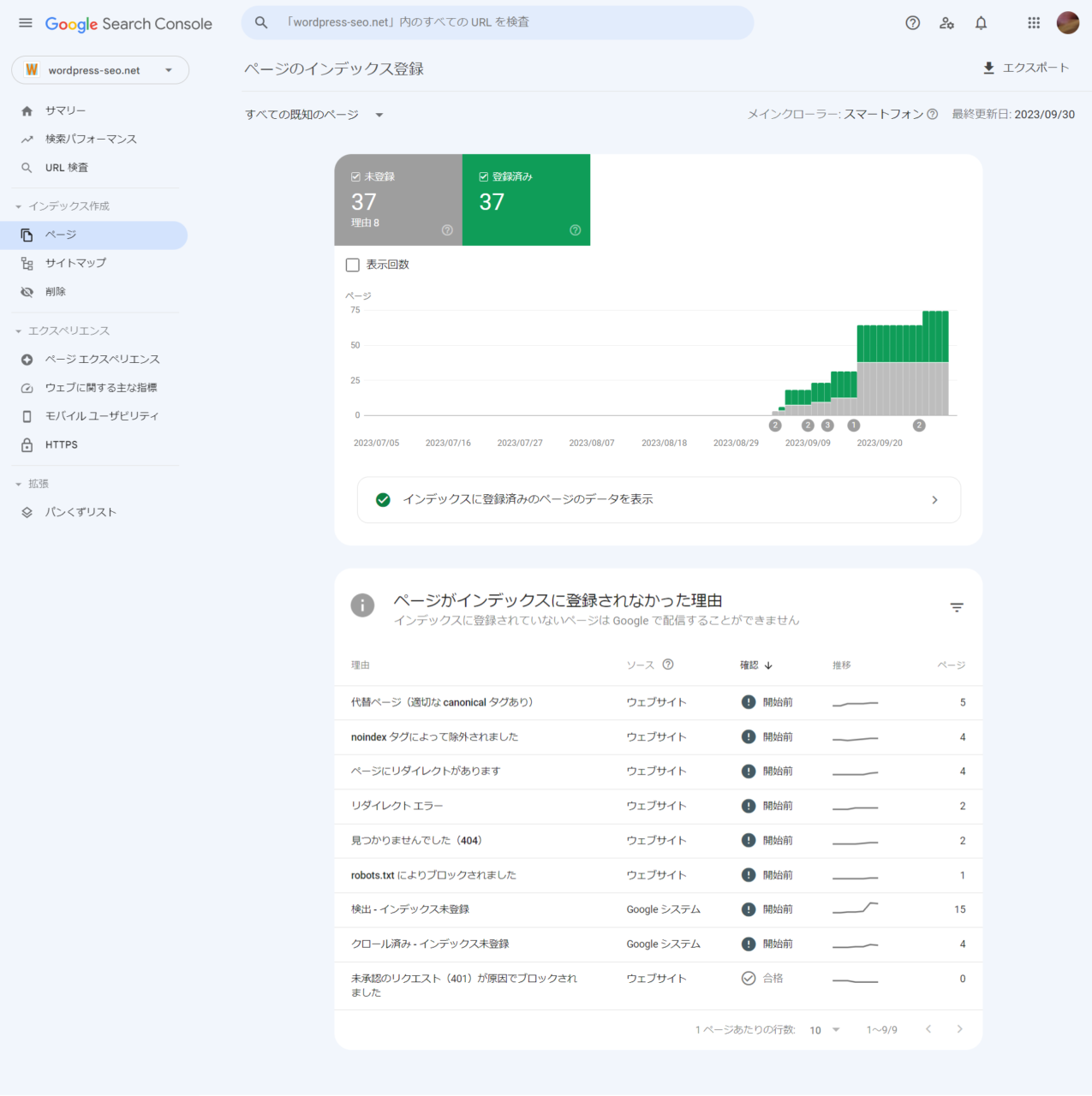The image size is (1092, 1096).
Task: Open ウェブに関する主な指標 in sidebar
Action: [x=94, y=388]
